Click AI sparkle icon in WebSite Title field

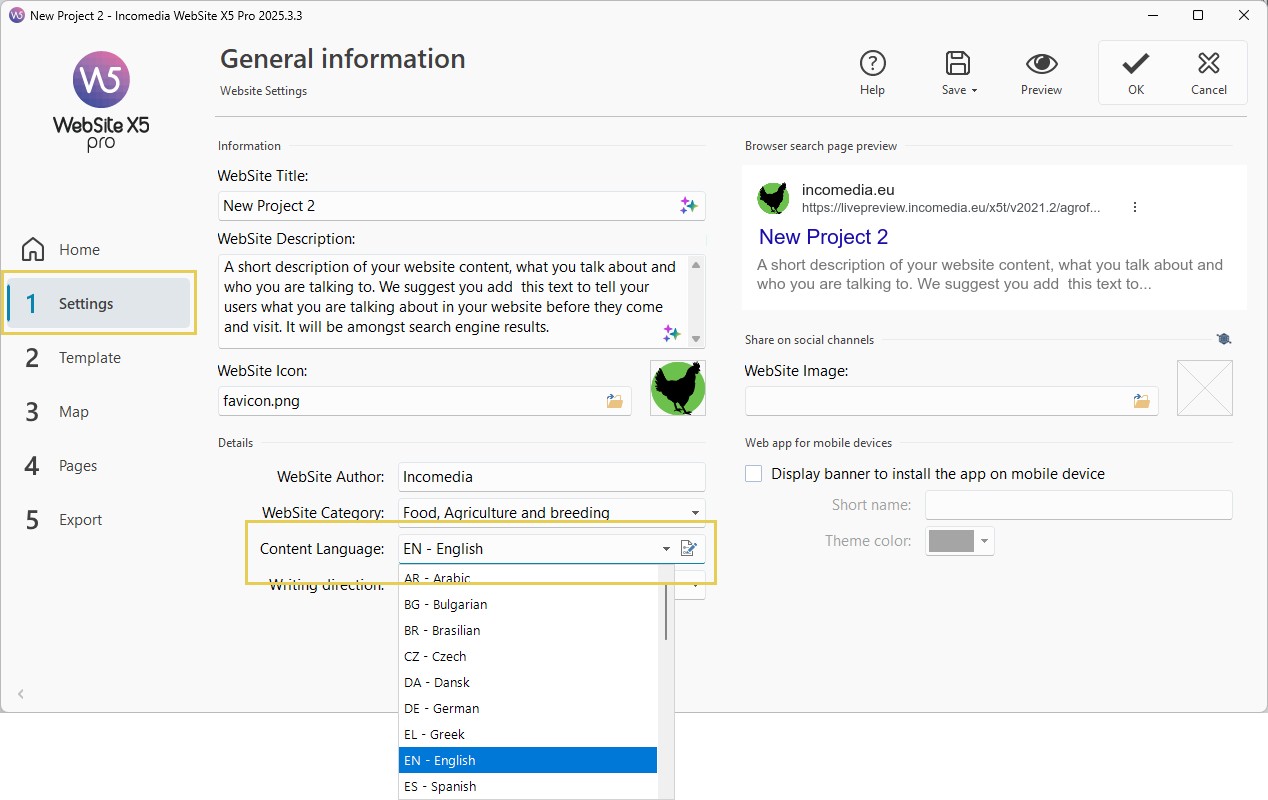(x=689, y=205)
